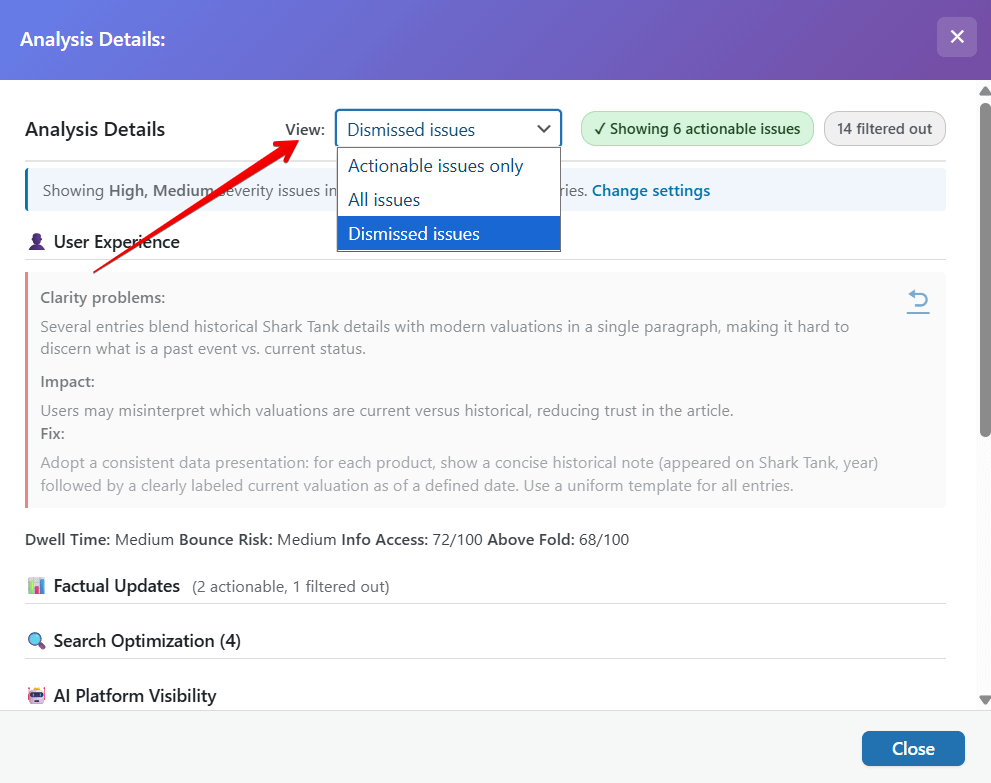
Task: Click the User Experience section header
Action: 117,241
